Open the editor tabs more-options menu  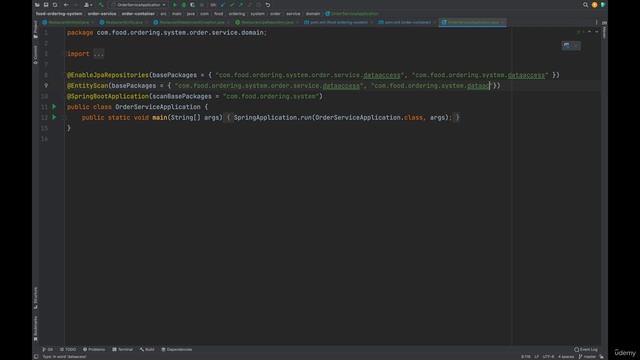(x=596, y=22)
